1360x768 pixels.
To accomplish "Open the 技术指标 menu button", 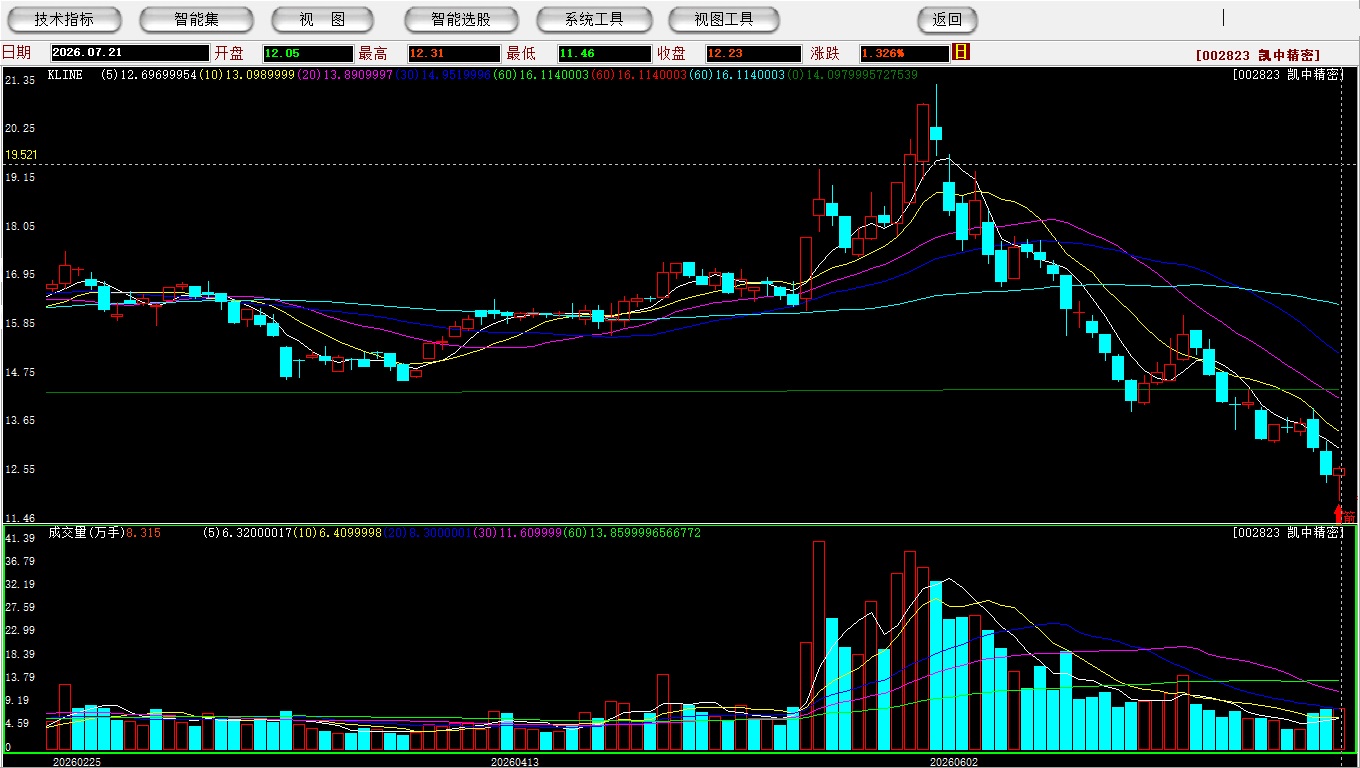I will 65,19.
